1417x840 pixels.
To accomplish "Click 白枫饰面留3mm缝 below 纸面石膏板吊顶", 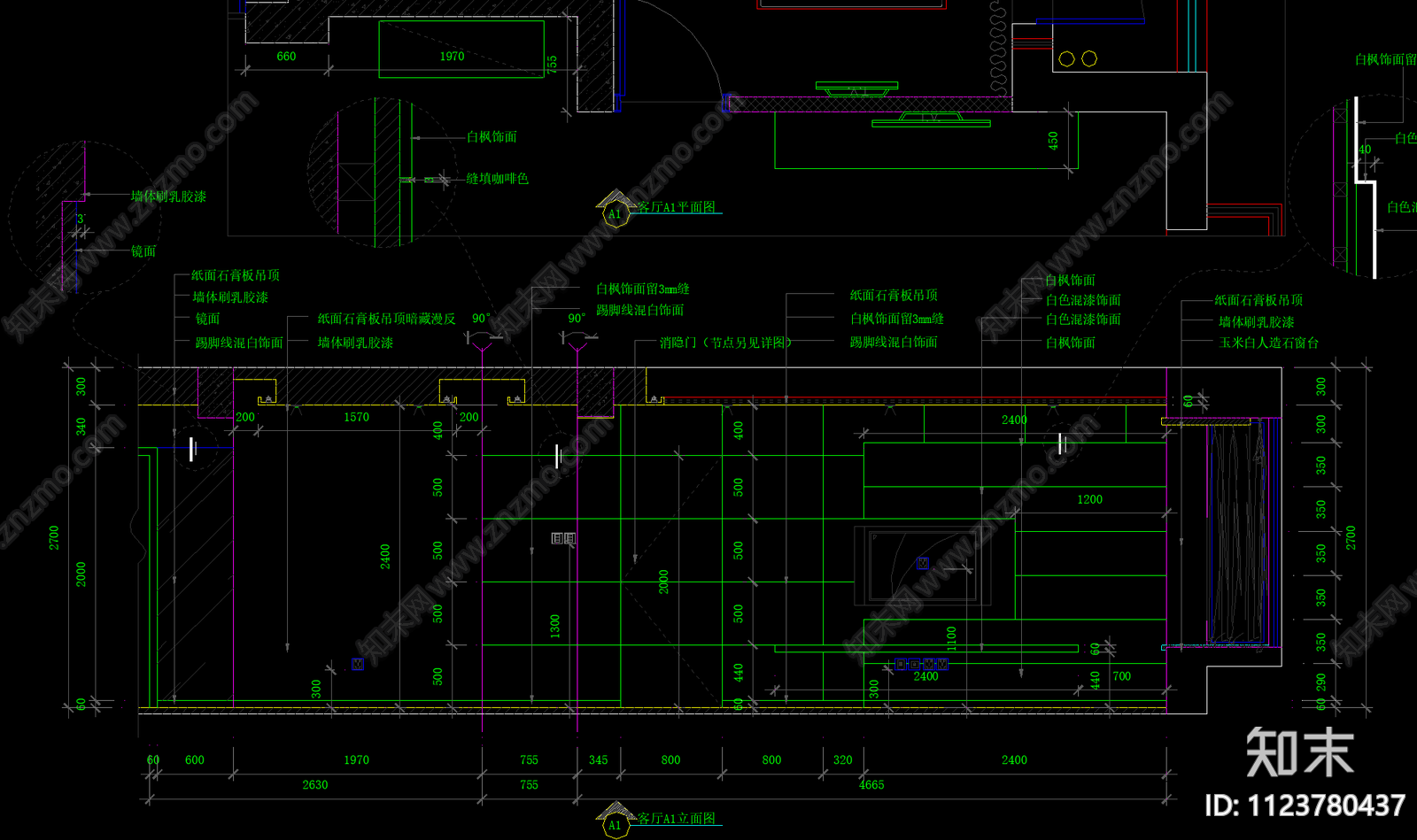I will pyautogui.click(x=896, y=319).
